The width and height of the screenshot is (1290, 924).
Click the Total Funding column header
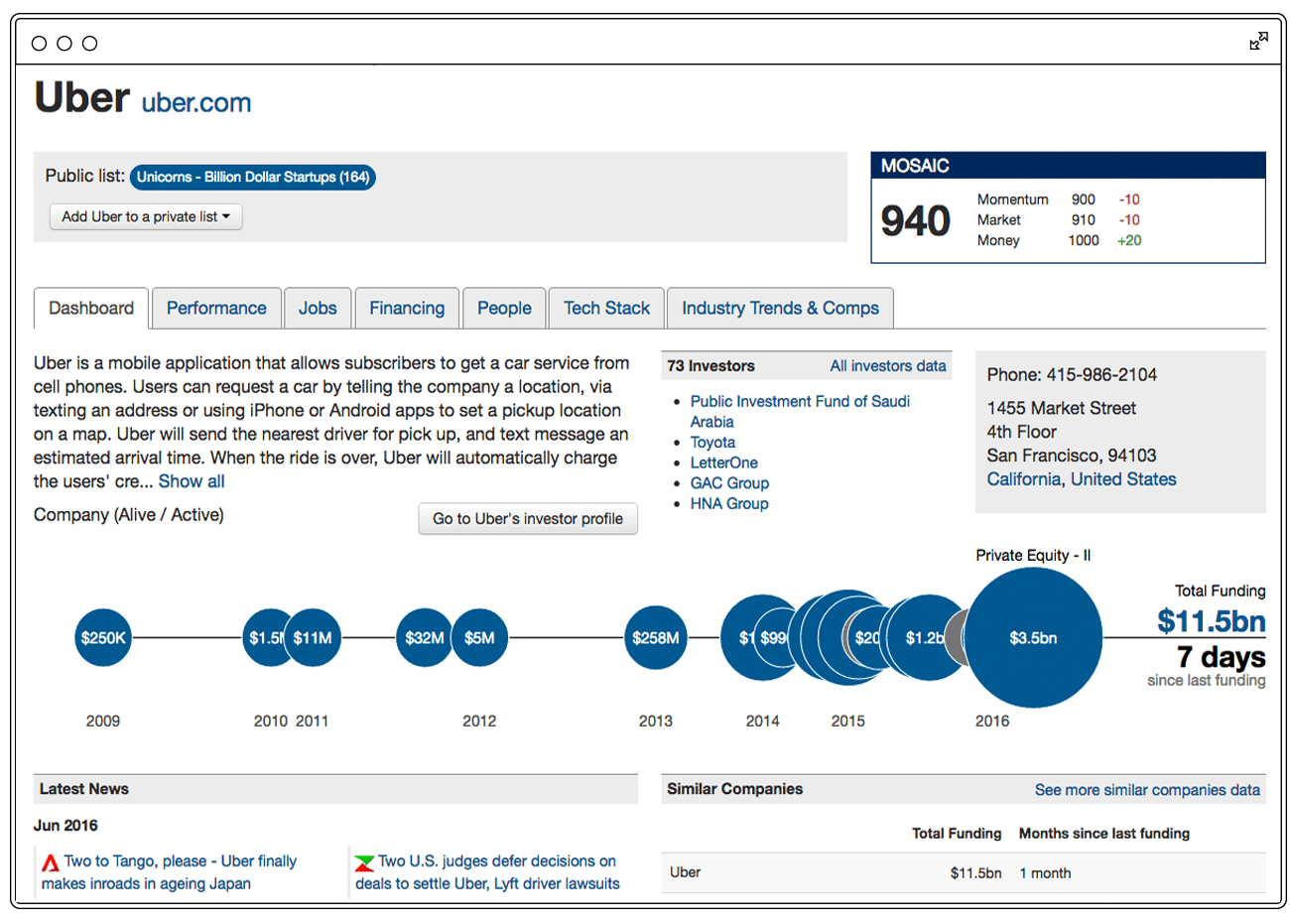click(957, 834)
